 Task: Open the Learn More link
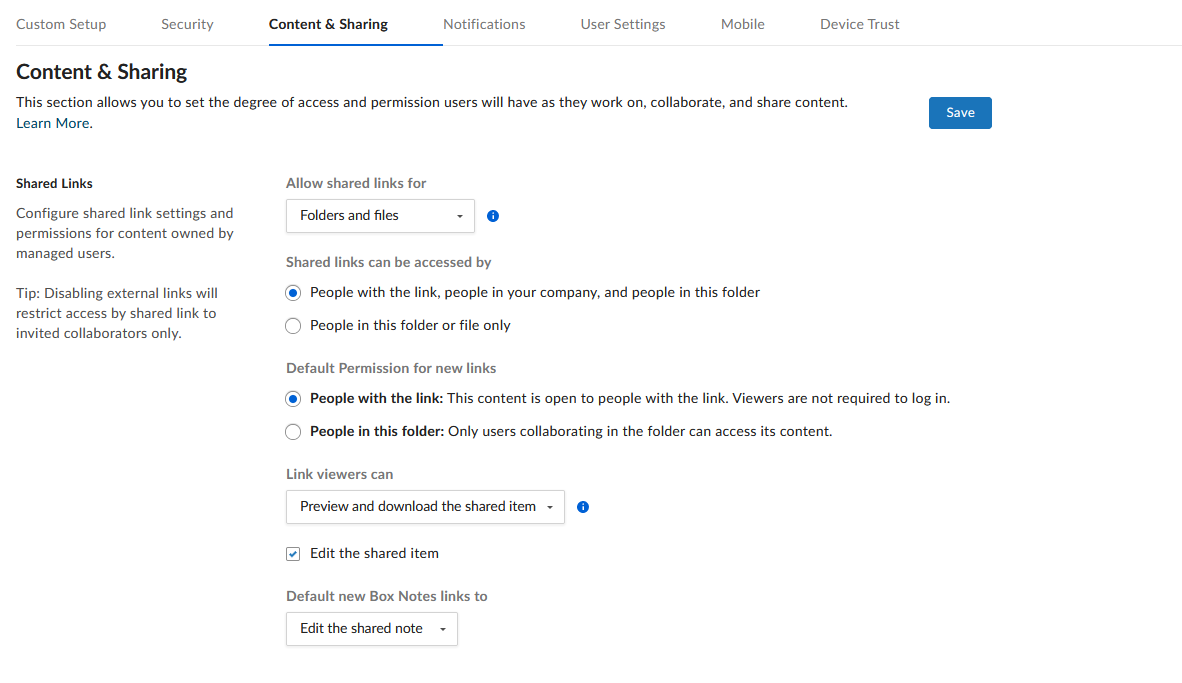click(x=53, y=124)
